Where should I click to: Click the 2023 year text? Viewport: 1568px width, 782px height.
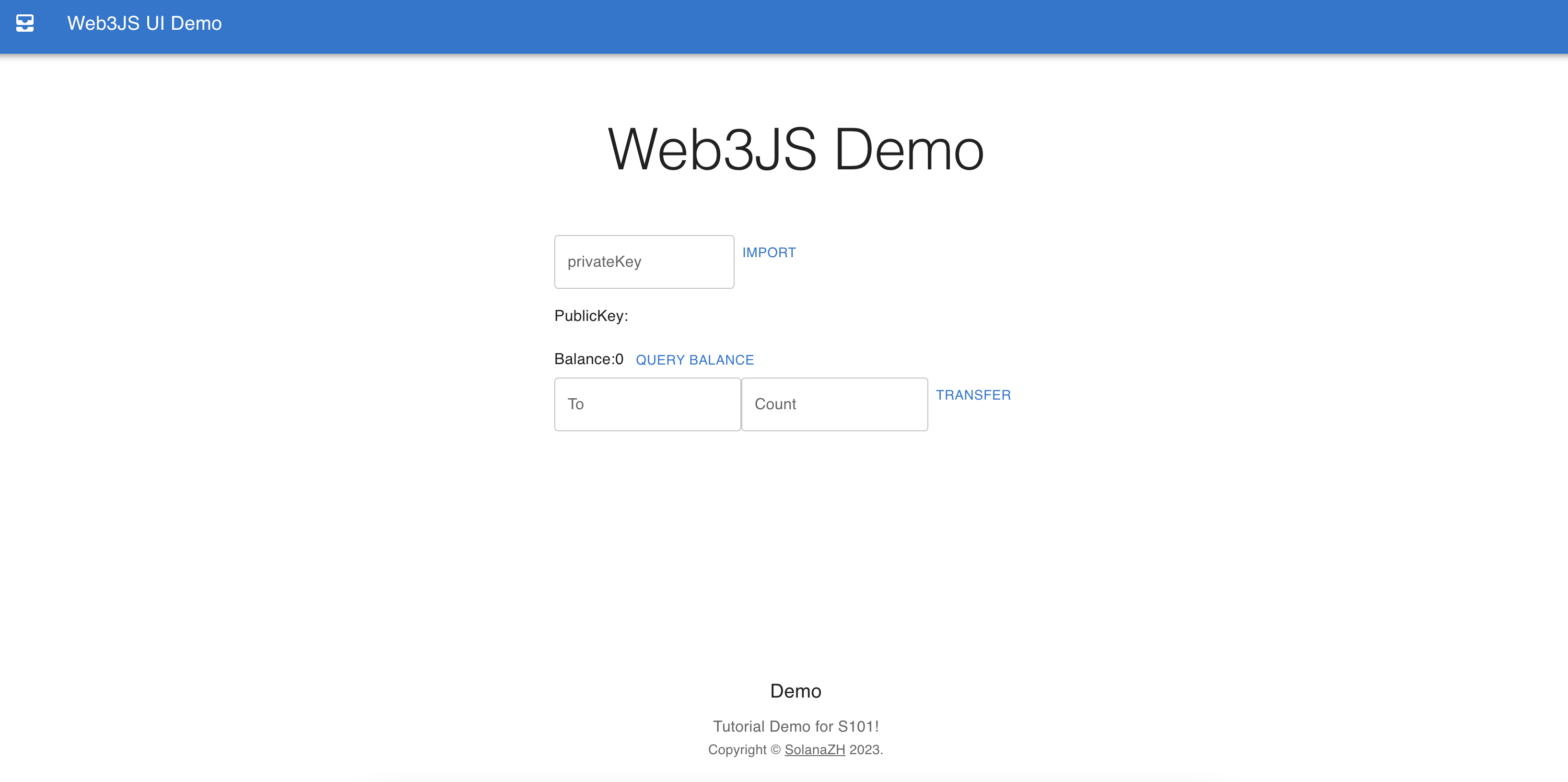tap(865, 750)
